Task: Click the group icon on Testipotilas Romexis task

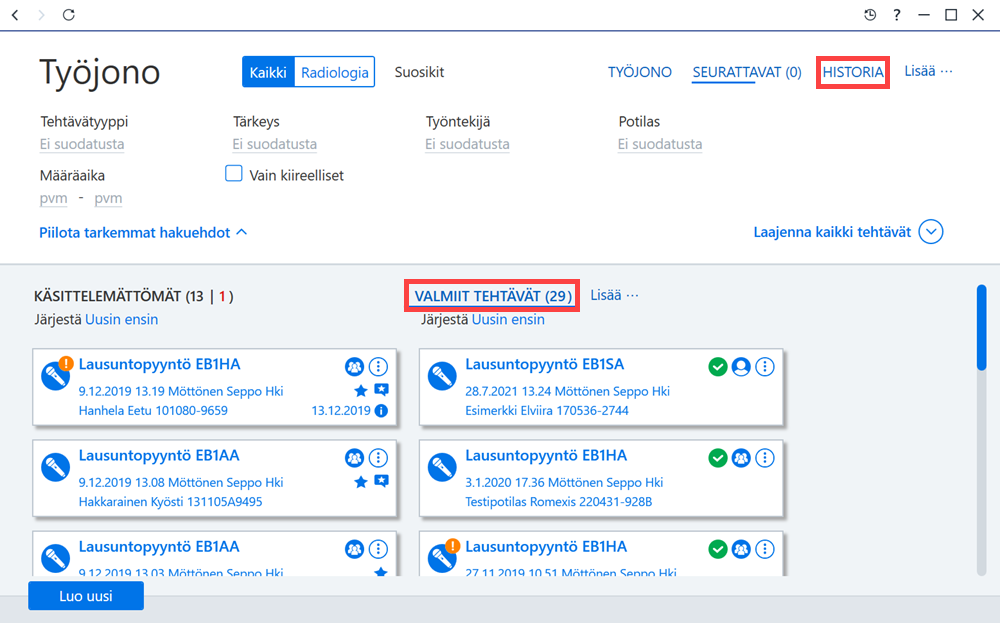Action: [x=741, y=458]
